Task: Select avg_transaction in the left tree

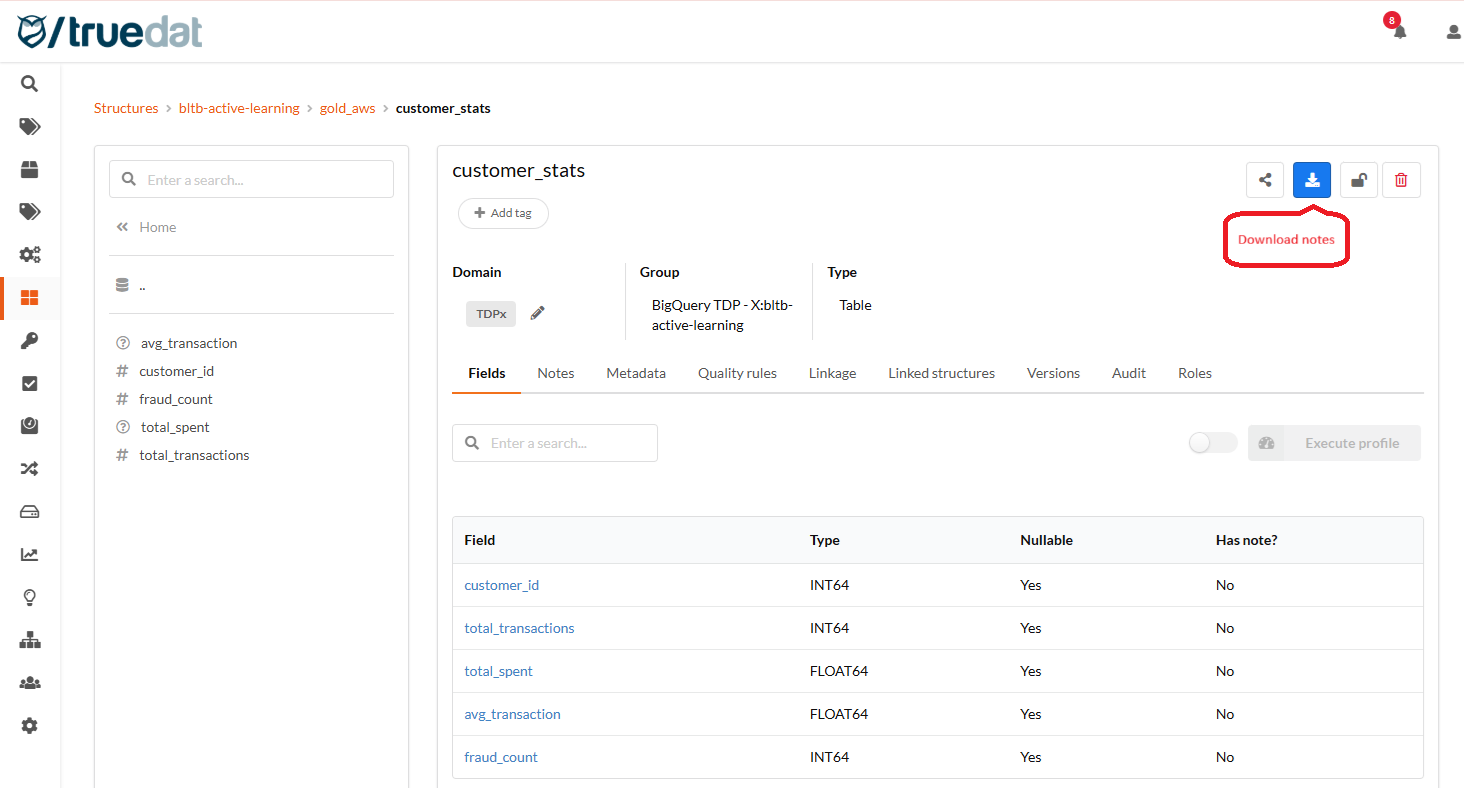Action: [189, 343]
